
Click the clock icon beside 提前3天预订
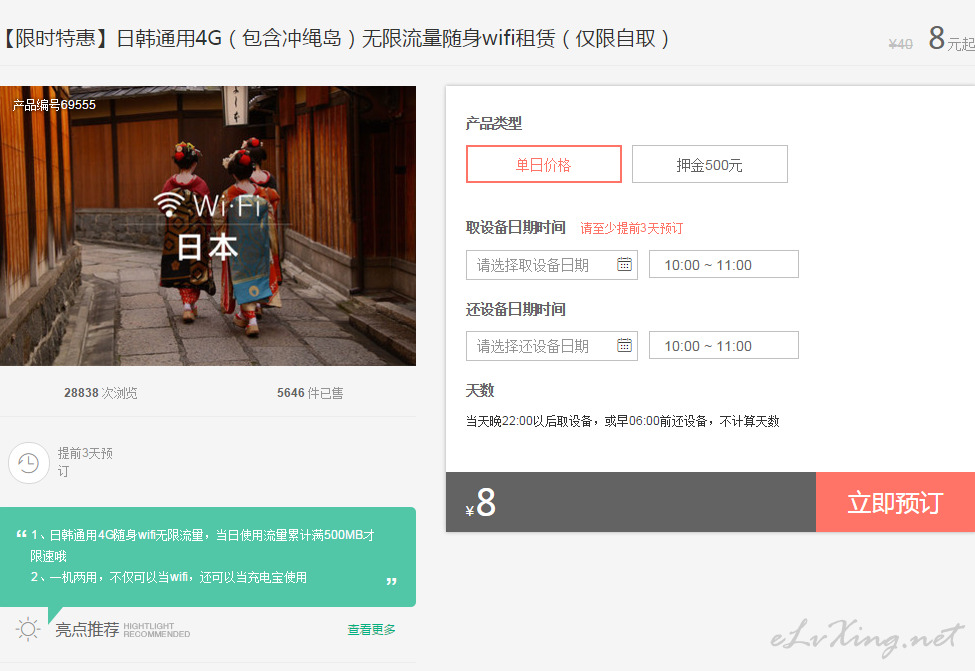click(29, 463)
